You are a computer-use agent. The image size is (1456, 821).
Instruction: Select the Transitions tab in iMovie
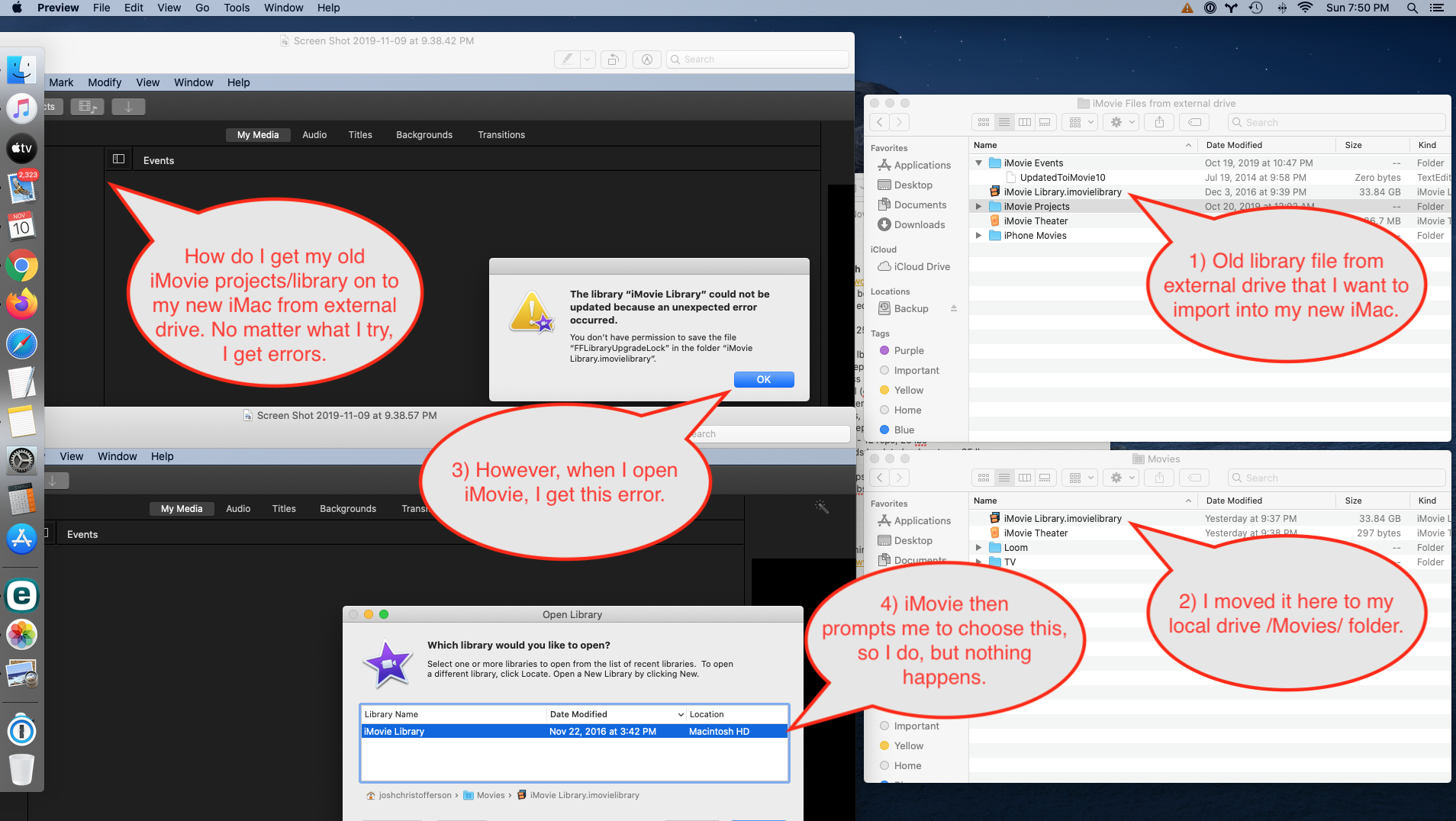click(501, 134)
